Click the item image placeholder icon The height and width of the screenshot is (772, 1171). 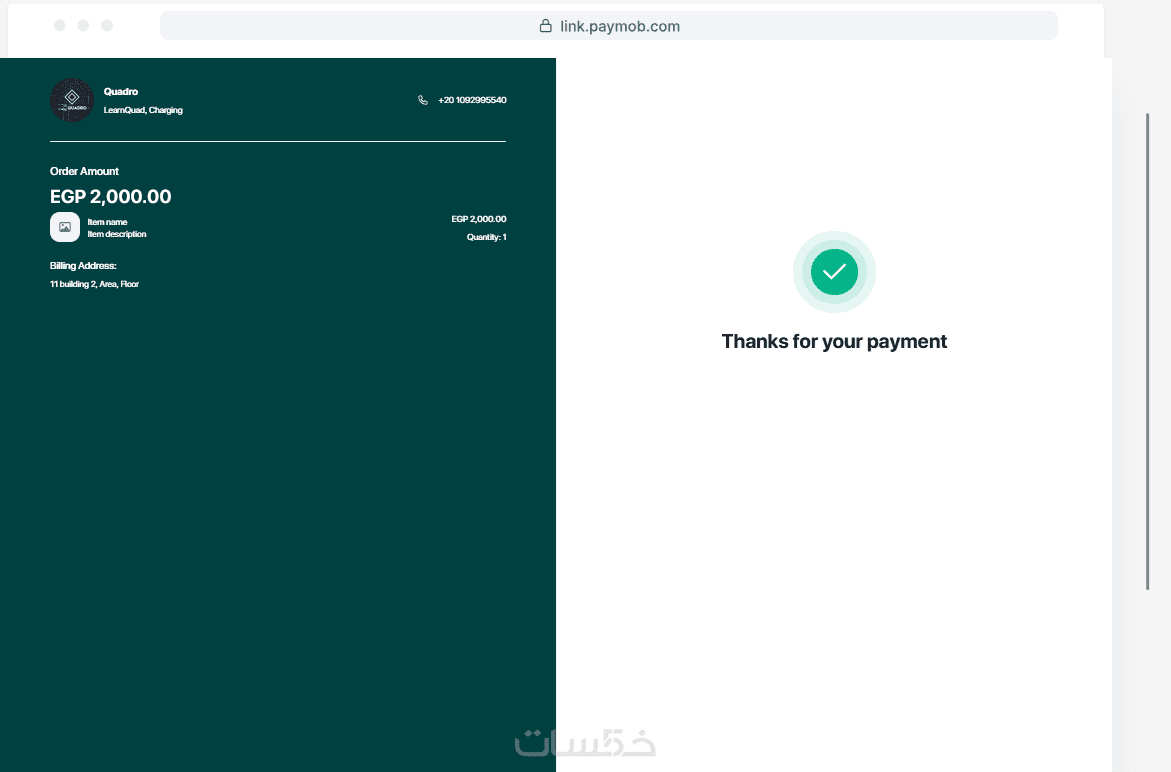click(65, 227)
